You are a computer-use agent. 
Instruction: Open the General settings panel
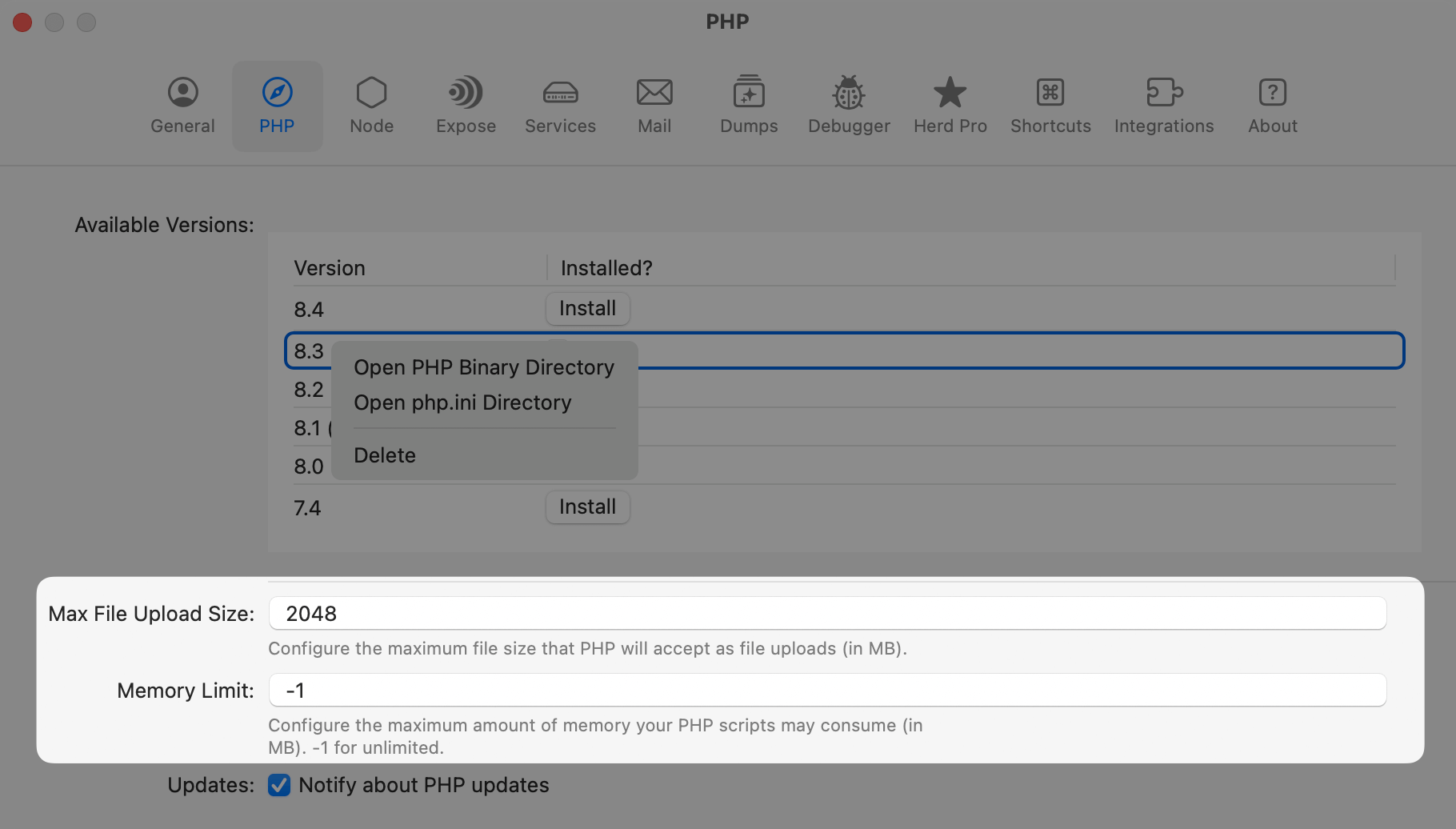(x=182, y=104)
